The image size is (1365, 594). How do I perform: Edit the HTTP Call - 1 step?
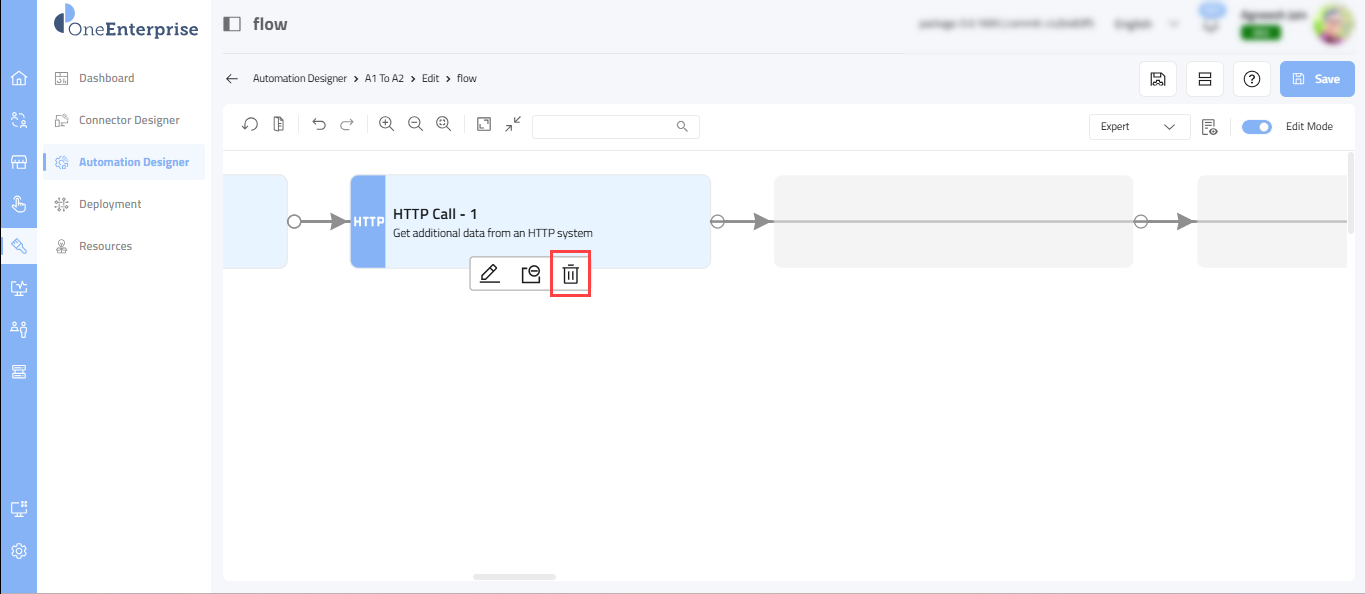pyautogui.click(x=489, y=274)
